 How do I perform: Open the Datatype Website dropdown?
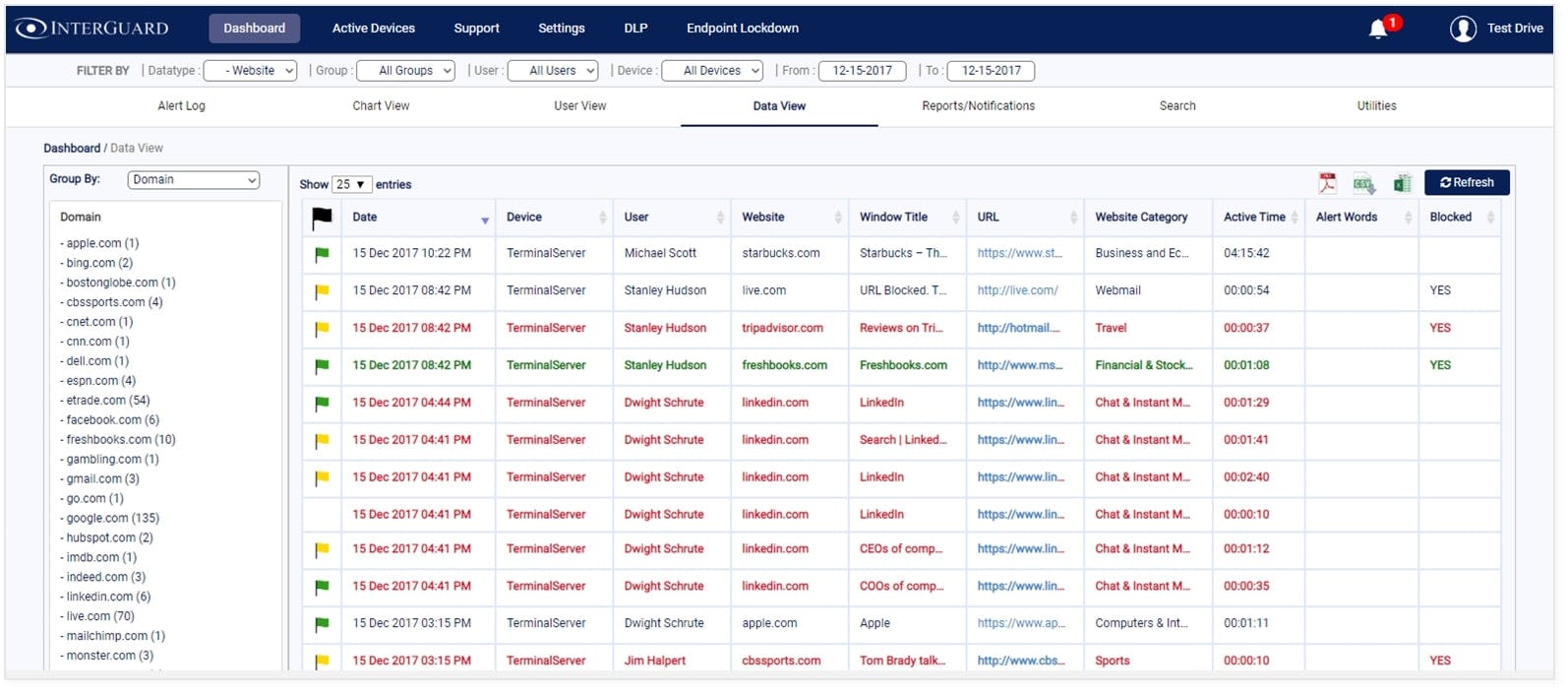click(x=250, y=71)
